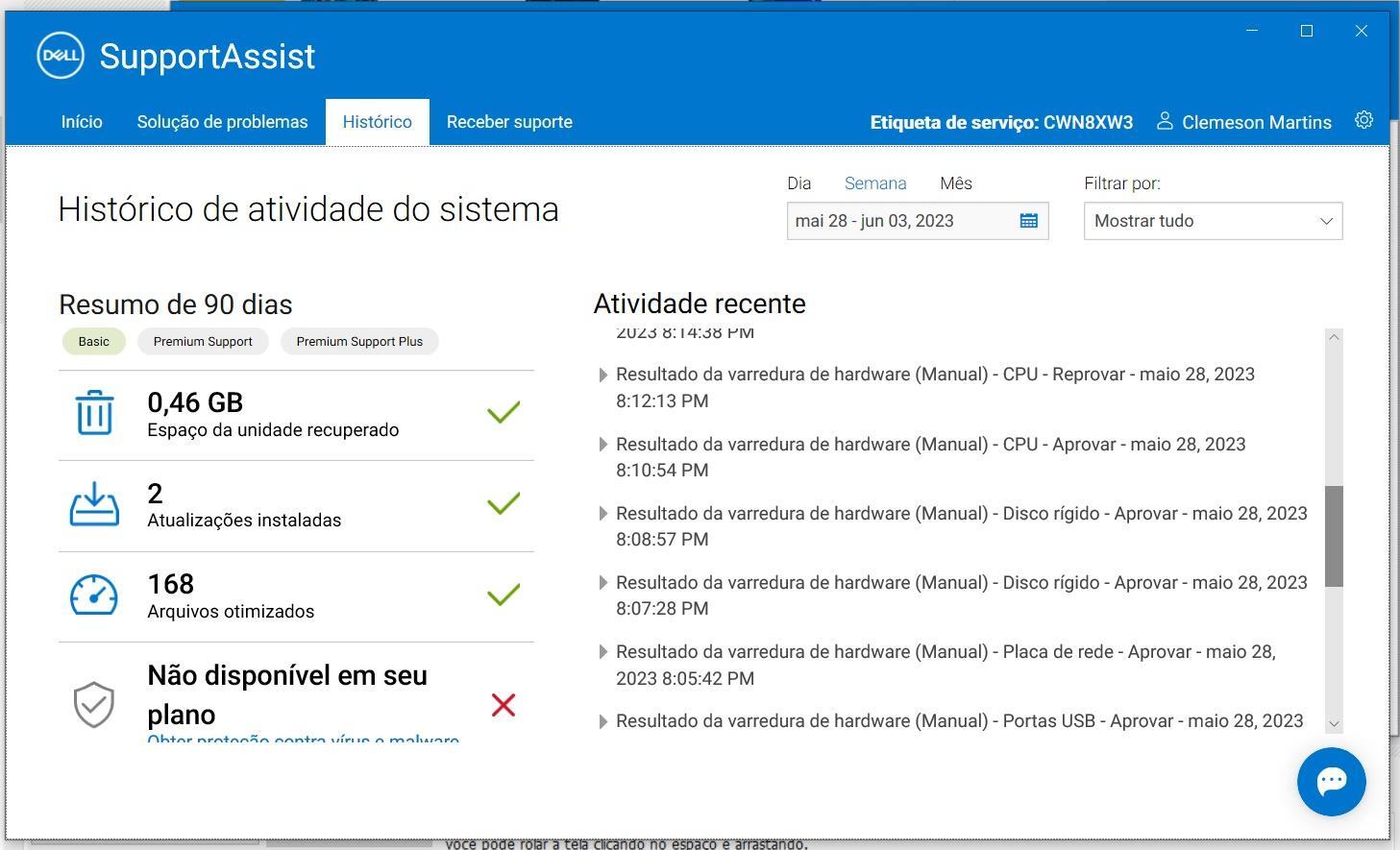This screenshot has width=1400, height=850.
Task: Select the Semana view option
Action: (875, 183)
